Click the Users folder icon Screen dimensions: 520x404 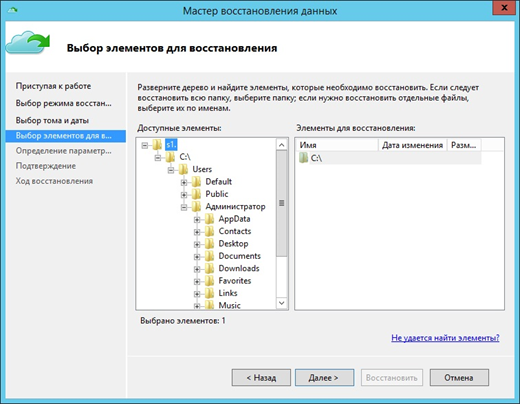[x=183, y=169]
